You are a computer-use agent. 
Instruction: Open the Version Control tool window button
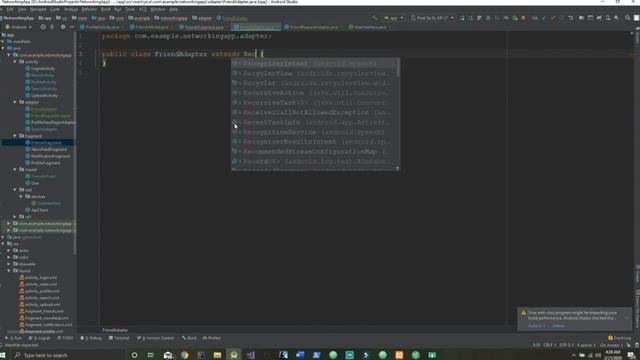pos(155,338)
